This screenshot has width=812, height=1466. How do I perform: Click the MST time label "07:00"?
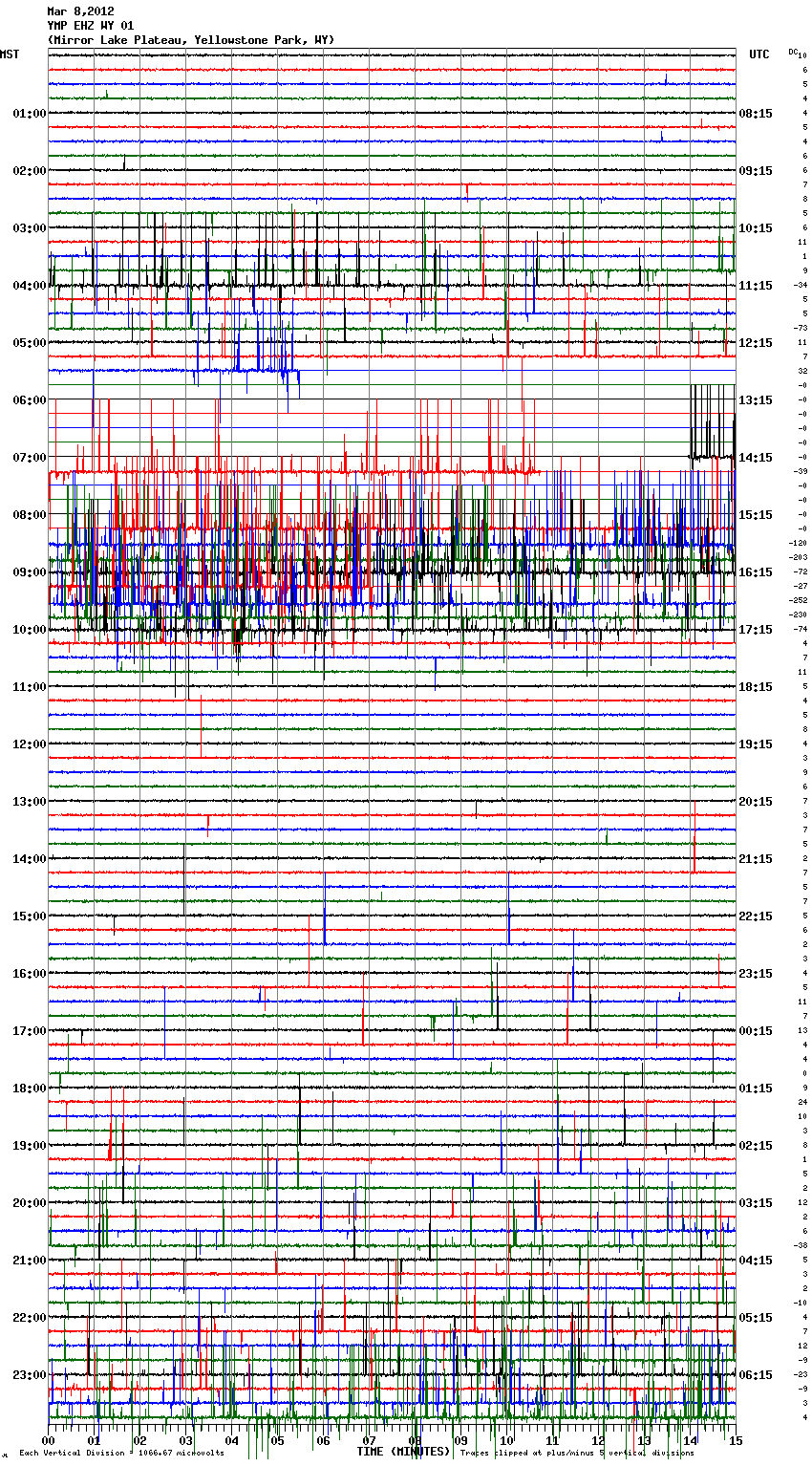point(30,458)
